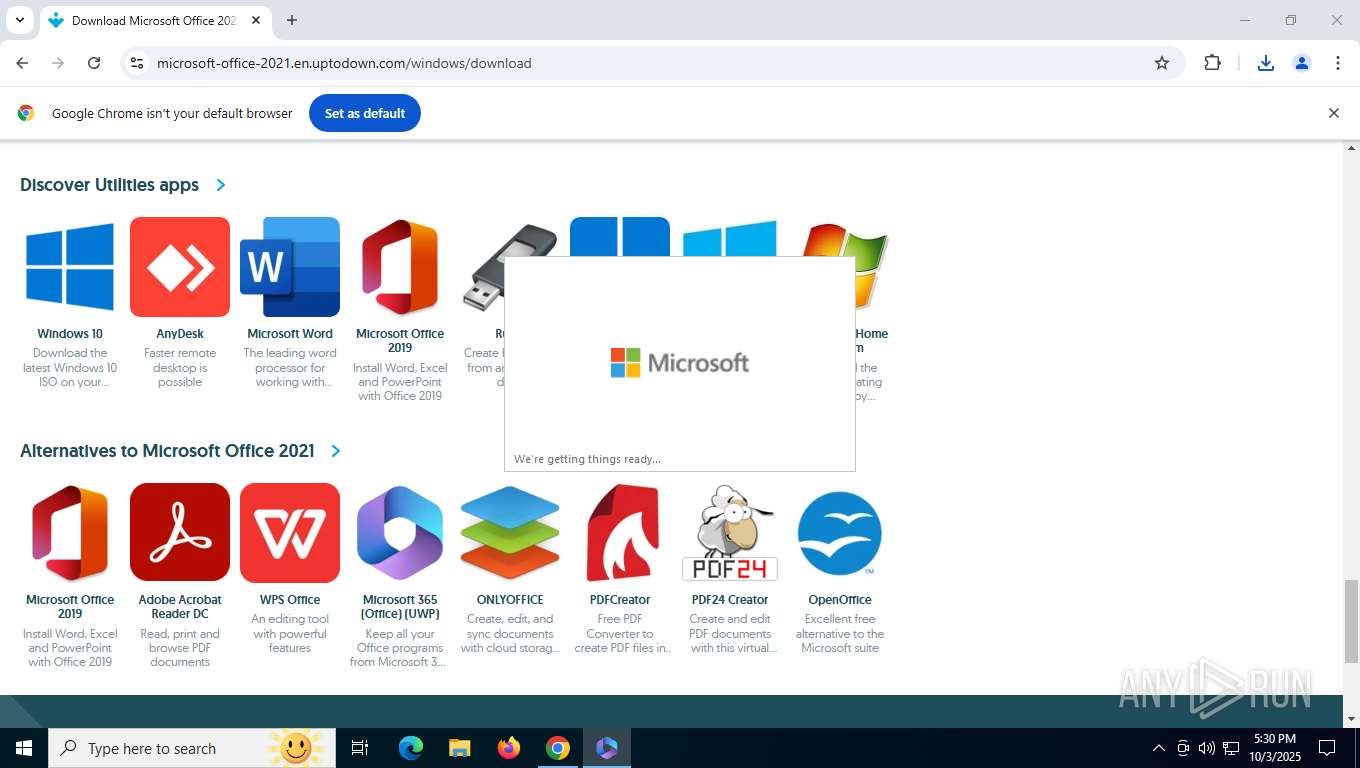Go back to the previous page
This screenshot has width=1360, height=768.
pyautogui.click(x=22, y=63)
